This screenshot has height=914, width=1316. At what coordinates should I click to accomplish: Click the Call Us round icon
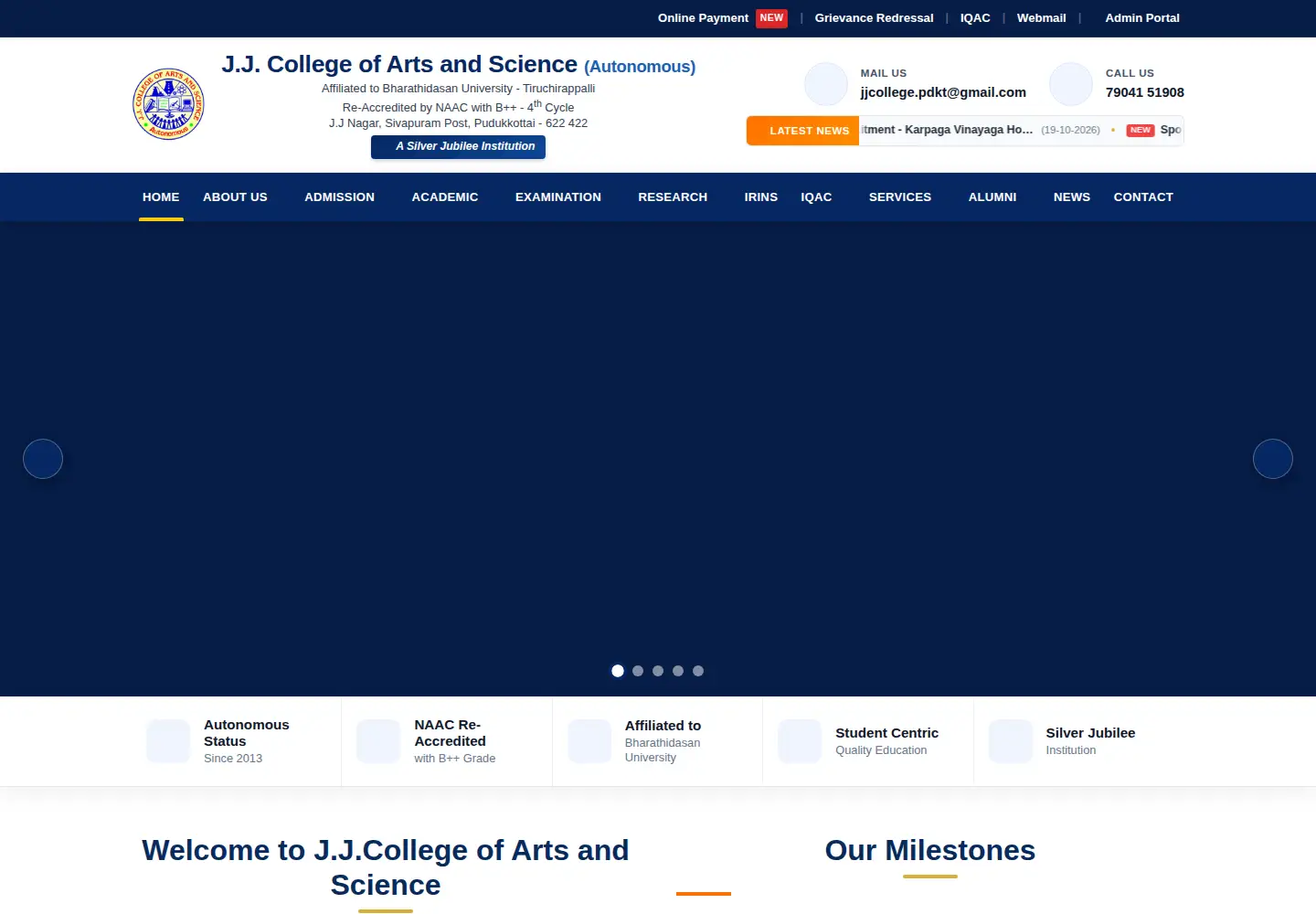pyautogui.click(x=1071, y=84)
